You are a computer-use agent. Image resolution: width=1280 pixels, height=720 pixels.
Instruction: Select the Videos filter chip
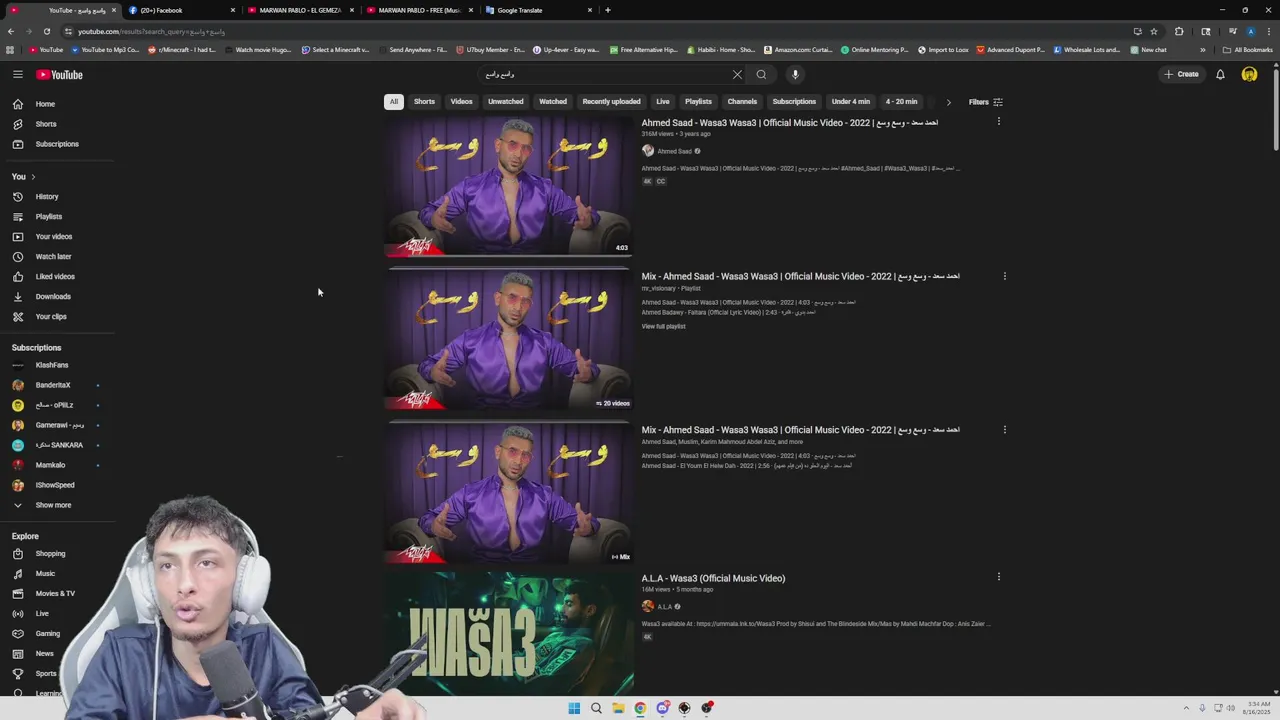(x=461, y=102)
